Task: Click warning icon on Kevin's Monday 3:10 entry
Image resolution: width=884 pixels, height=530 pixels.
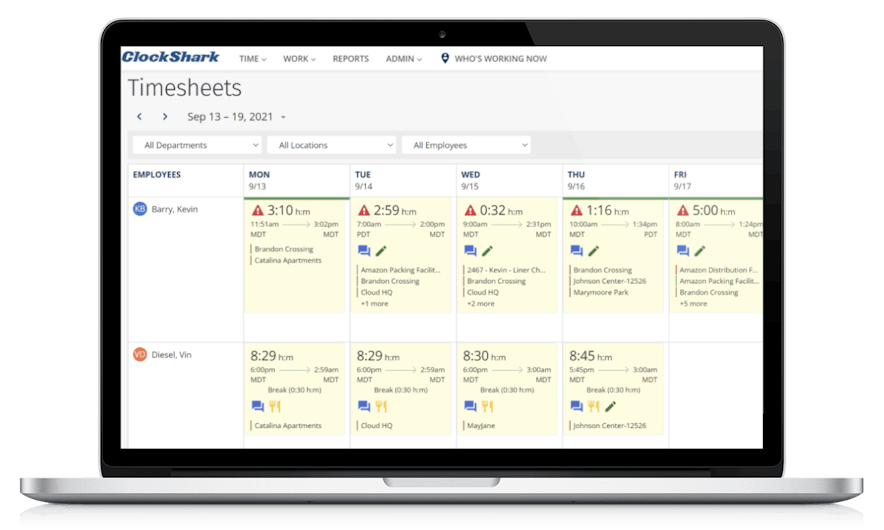Action: tap(258, 210)
